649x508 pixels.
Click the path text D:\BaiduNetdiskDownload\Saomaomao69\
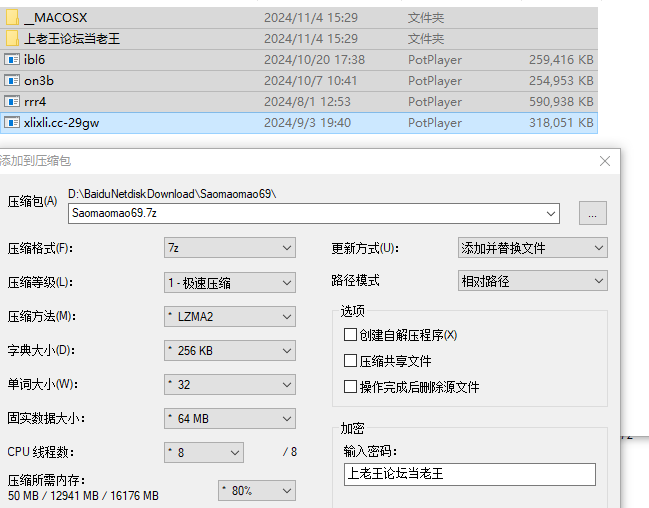(172, 194)
